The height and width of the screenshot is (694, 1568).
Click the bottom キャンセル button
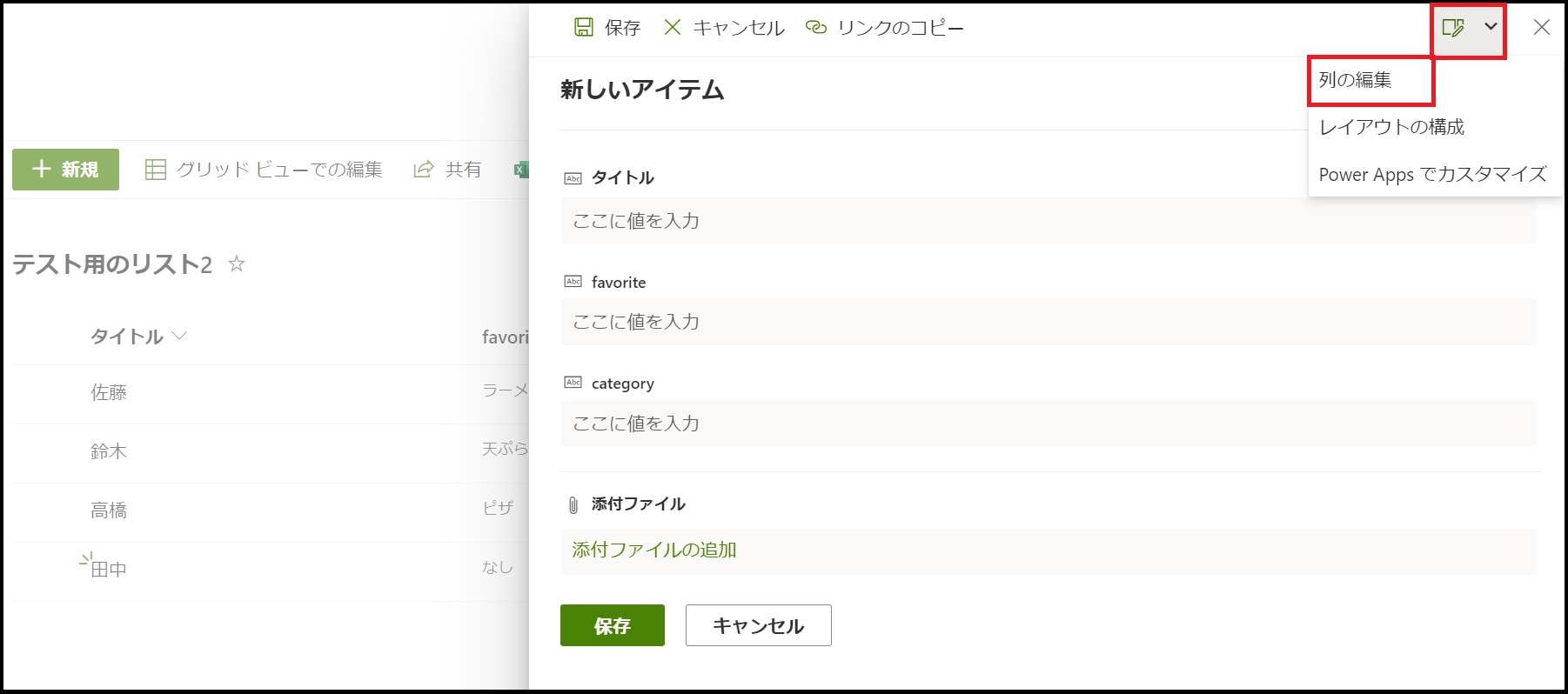759,625
